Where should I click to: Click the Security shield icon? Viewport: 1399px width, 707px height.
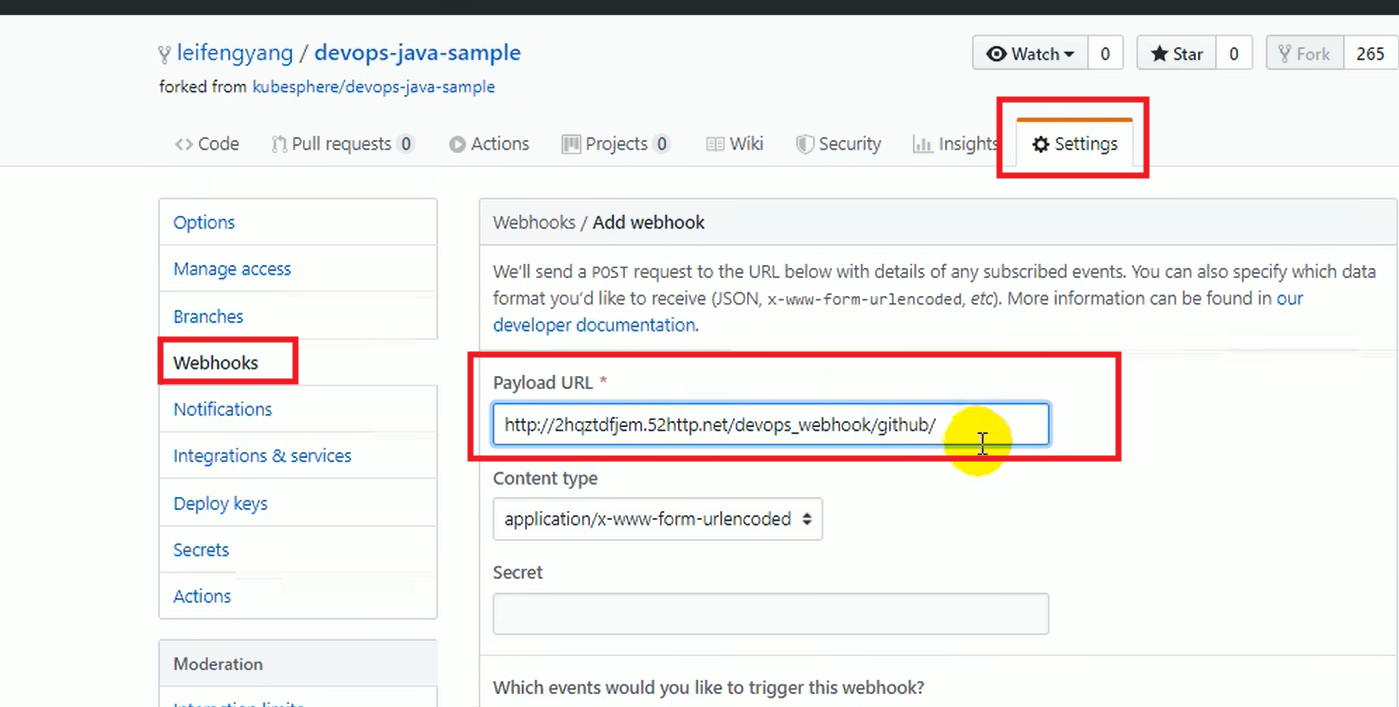(804, 144)
